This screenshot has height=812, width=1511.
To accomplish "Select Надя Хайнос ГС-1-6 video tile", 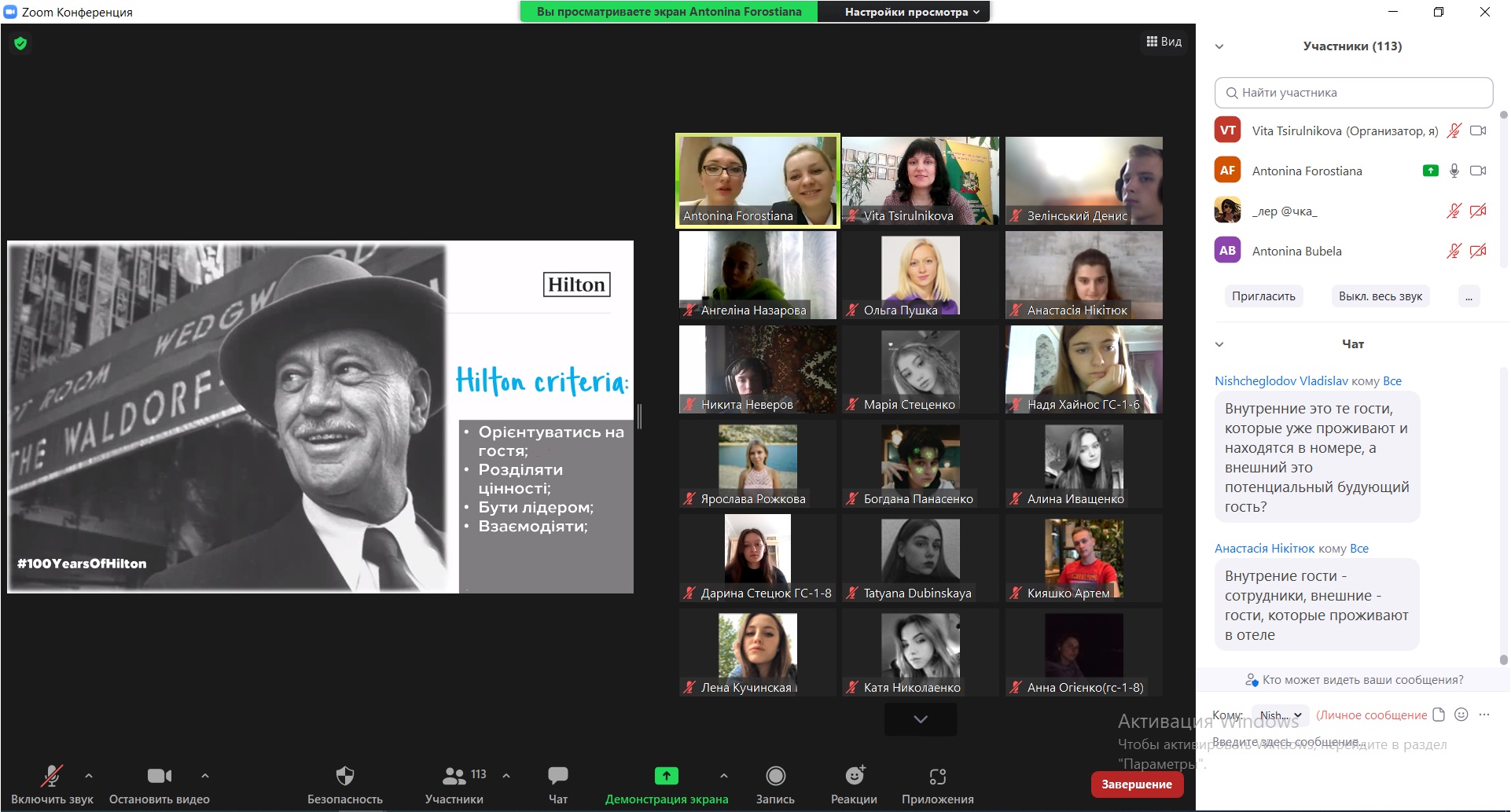I will pos(1084,369).
